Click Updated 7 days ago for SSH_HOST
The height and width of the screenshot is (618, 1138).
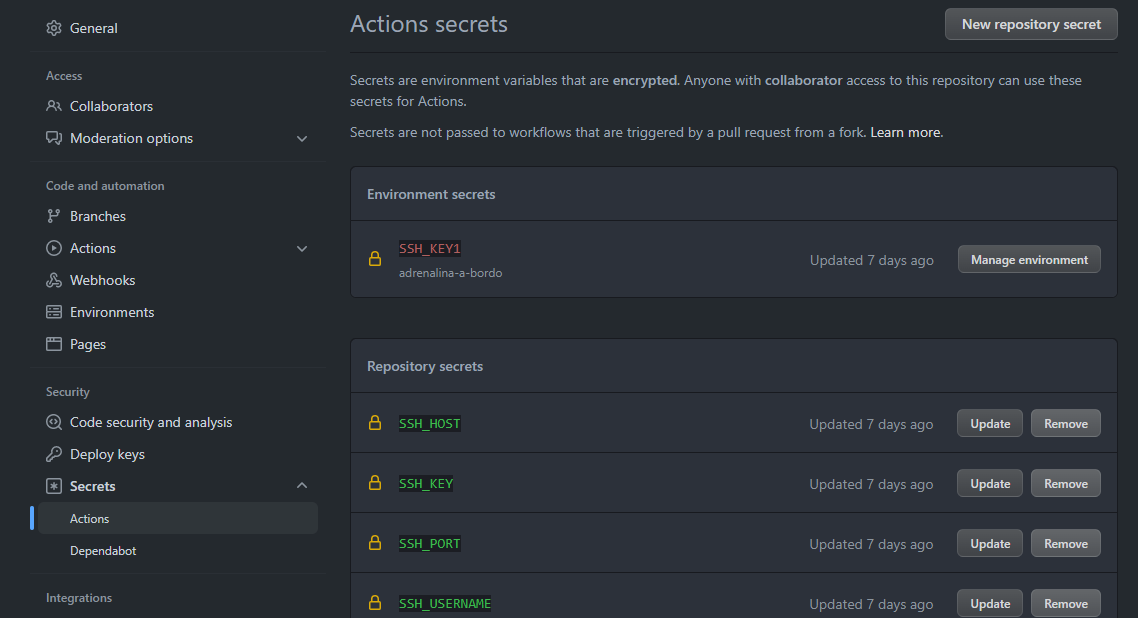(x=871, y=424)
